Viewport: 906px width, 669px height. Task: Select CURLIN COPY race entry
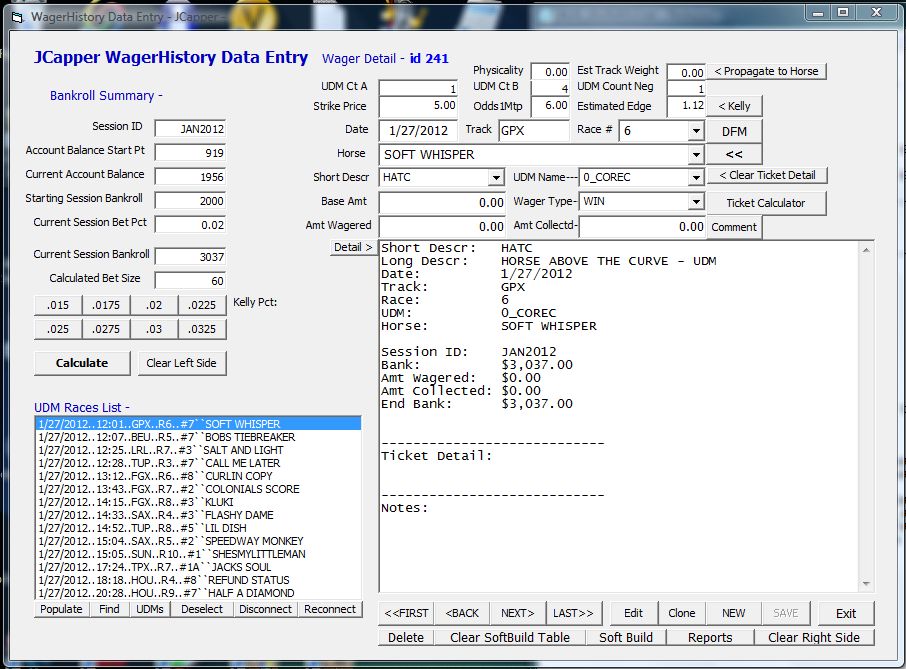[x=198, y=476]
